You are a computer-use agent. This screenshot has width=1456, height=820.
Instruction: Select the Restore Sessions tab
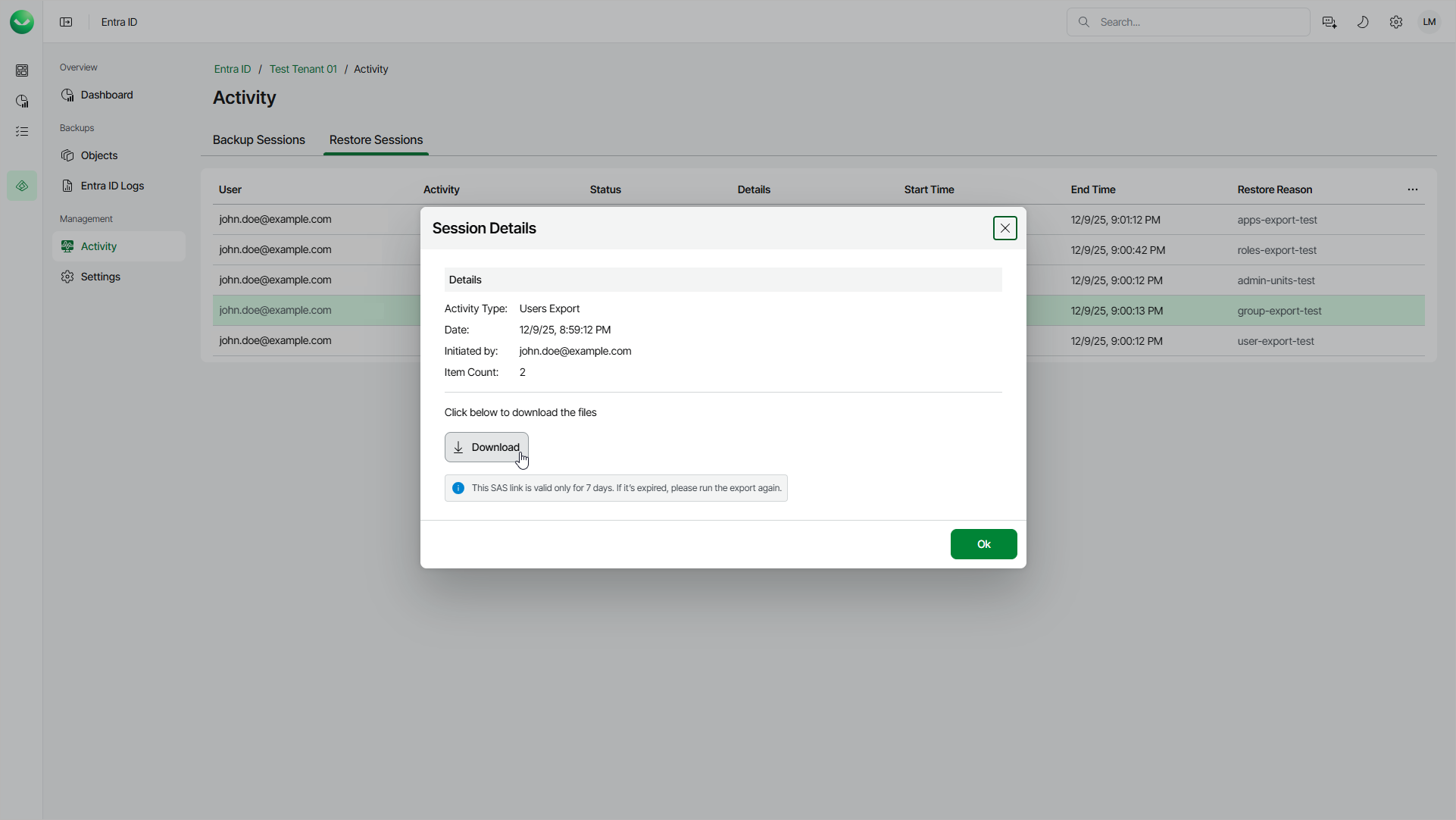pyautogui.click(x=376, y=140)
